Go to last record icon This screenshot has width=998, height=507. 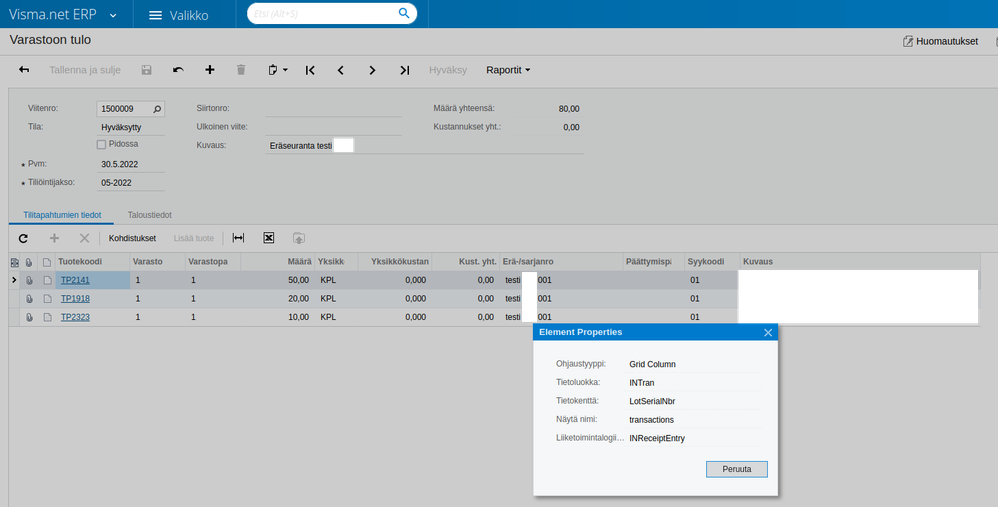404,70
